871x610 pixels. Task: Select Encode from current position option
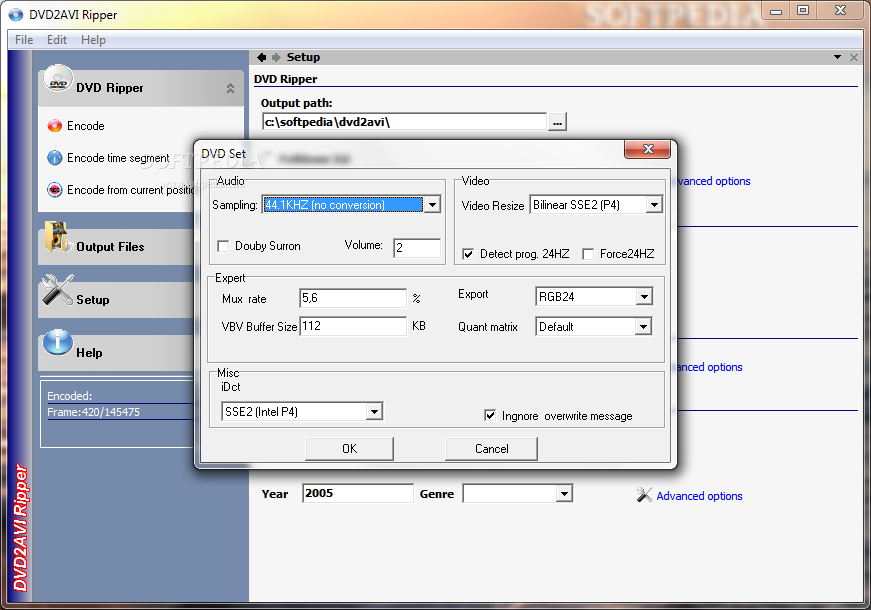(x=130, y=190)
